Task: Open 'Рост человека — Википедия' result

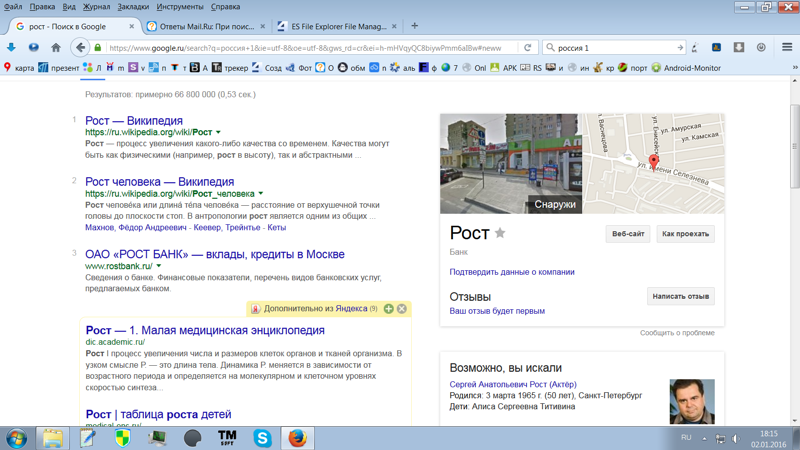Action: pos(160,182)
